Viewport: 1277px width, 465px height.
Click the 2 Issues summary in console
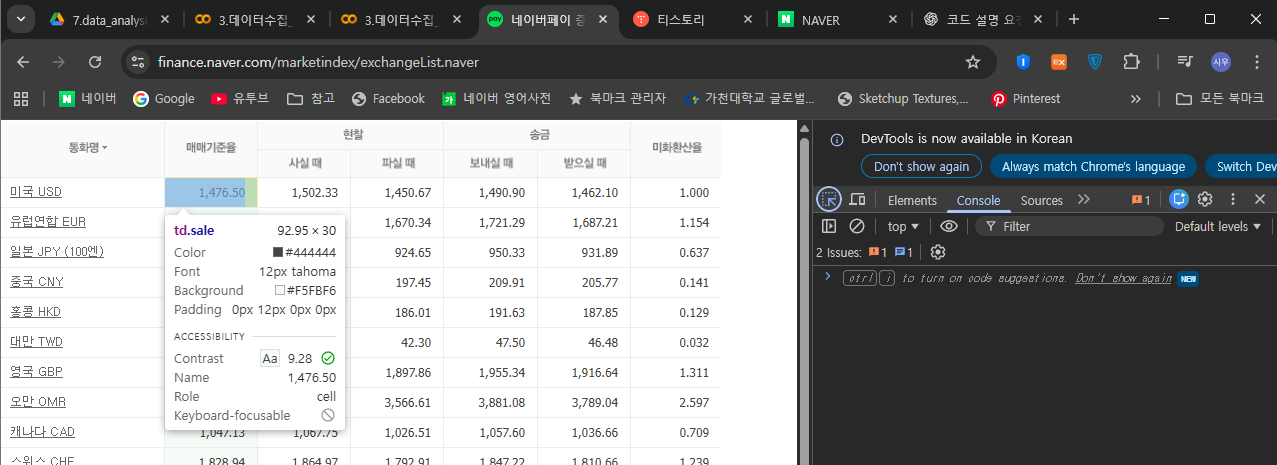[865, 252]
